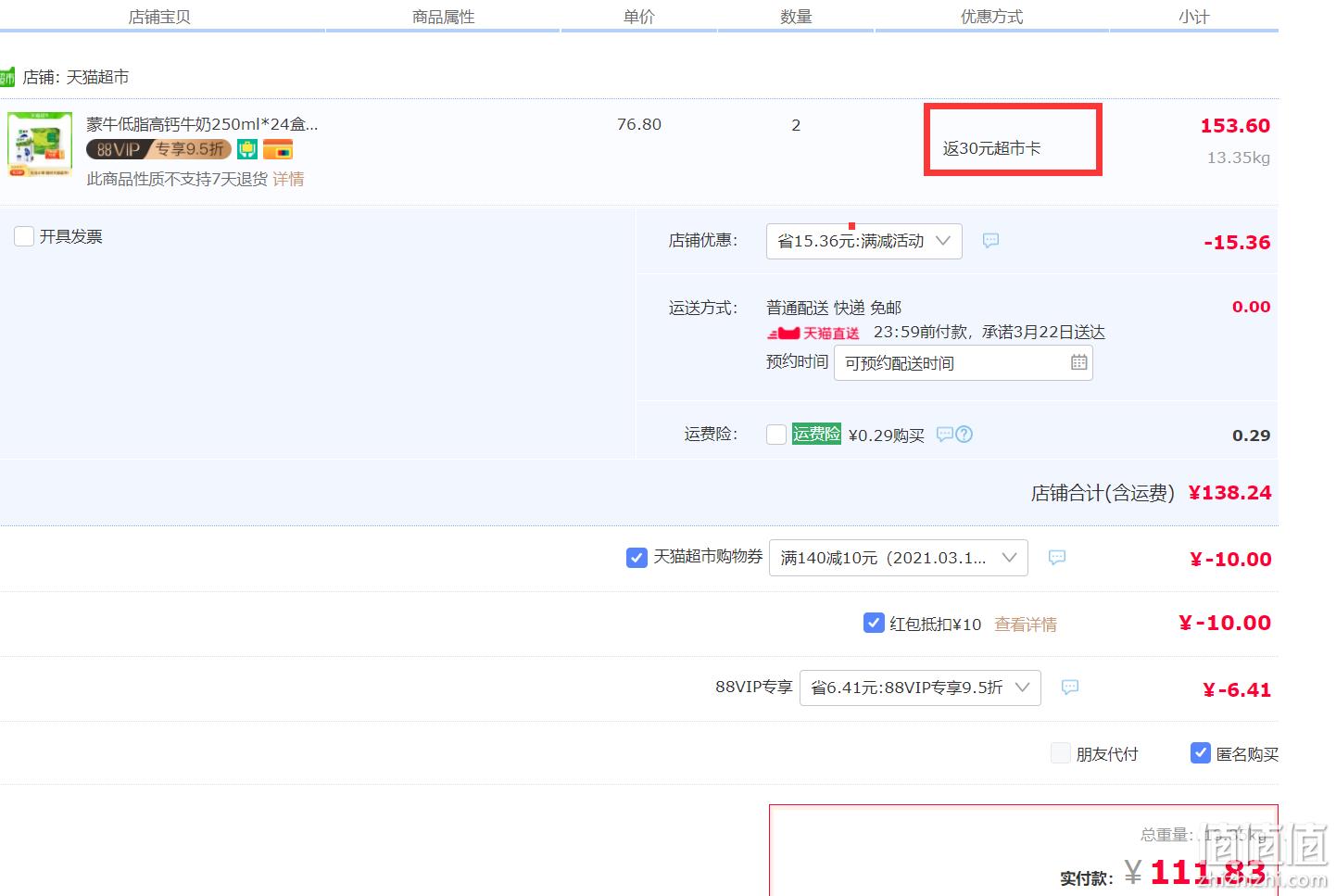This screenshot has width=1336, height=896.
Task: Disable the 匿名购买 checkbox
Action: tap(1200, 753)
